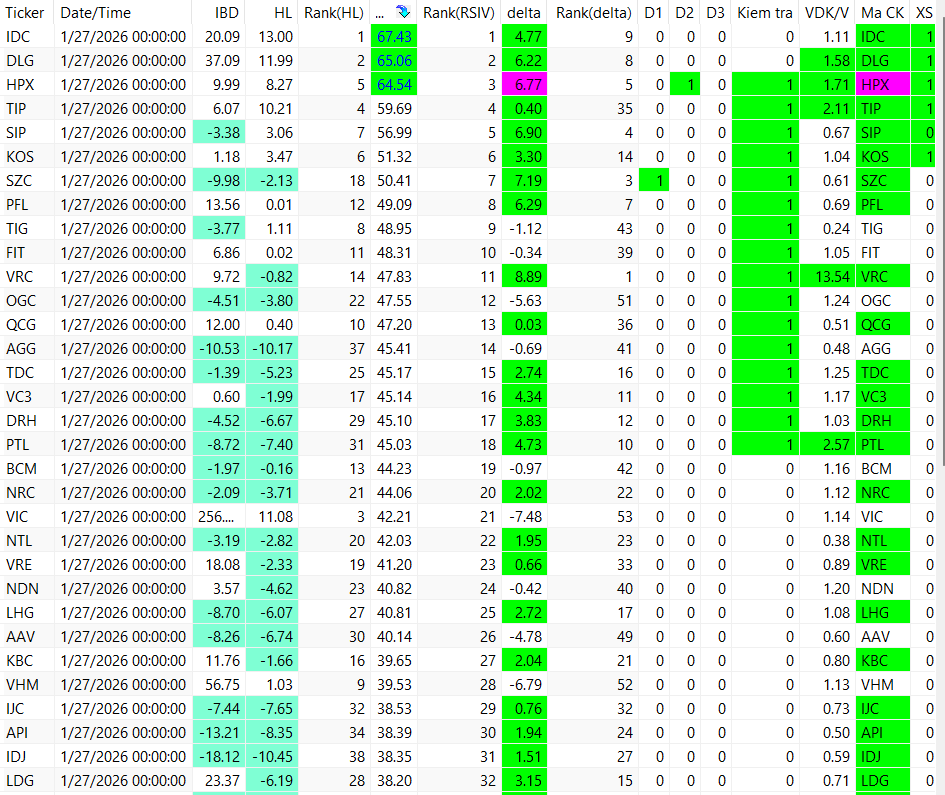Click the magenta HPX Ma CK cell
The height and width of the screenshot is (795, 945).
tap(882, 85)
